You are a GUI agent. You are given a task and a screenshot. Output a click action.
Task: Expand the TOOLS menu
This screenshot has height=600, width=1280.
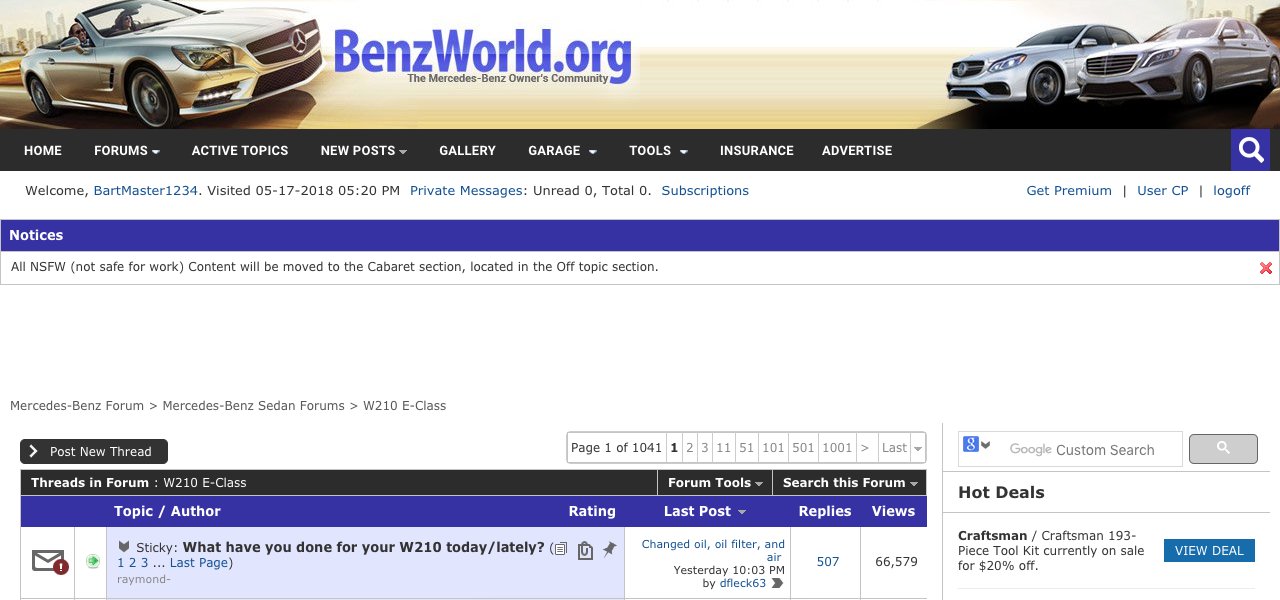pos(658,150)
